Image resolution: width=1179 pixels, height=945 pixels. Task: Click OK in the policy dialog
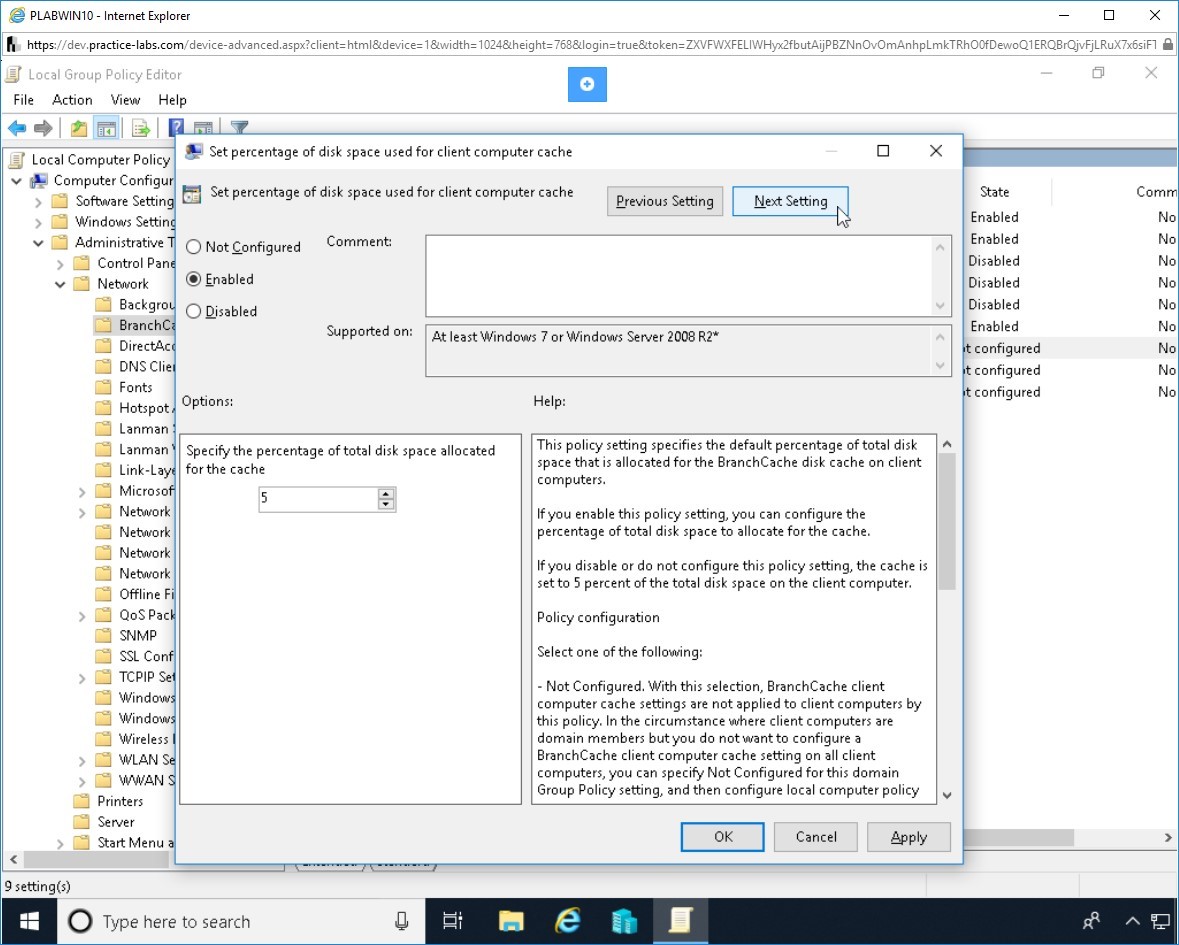coord(723,837)
